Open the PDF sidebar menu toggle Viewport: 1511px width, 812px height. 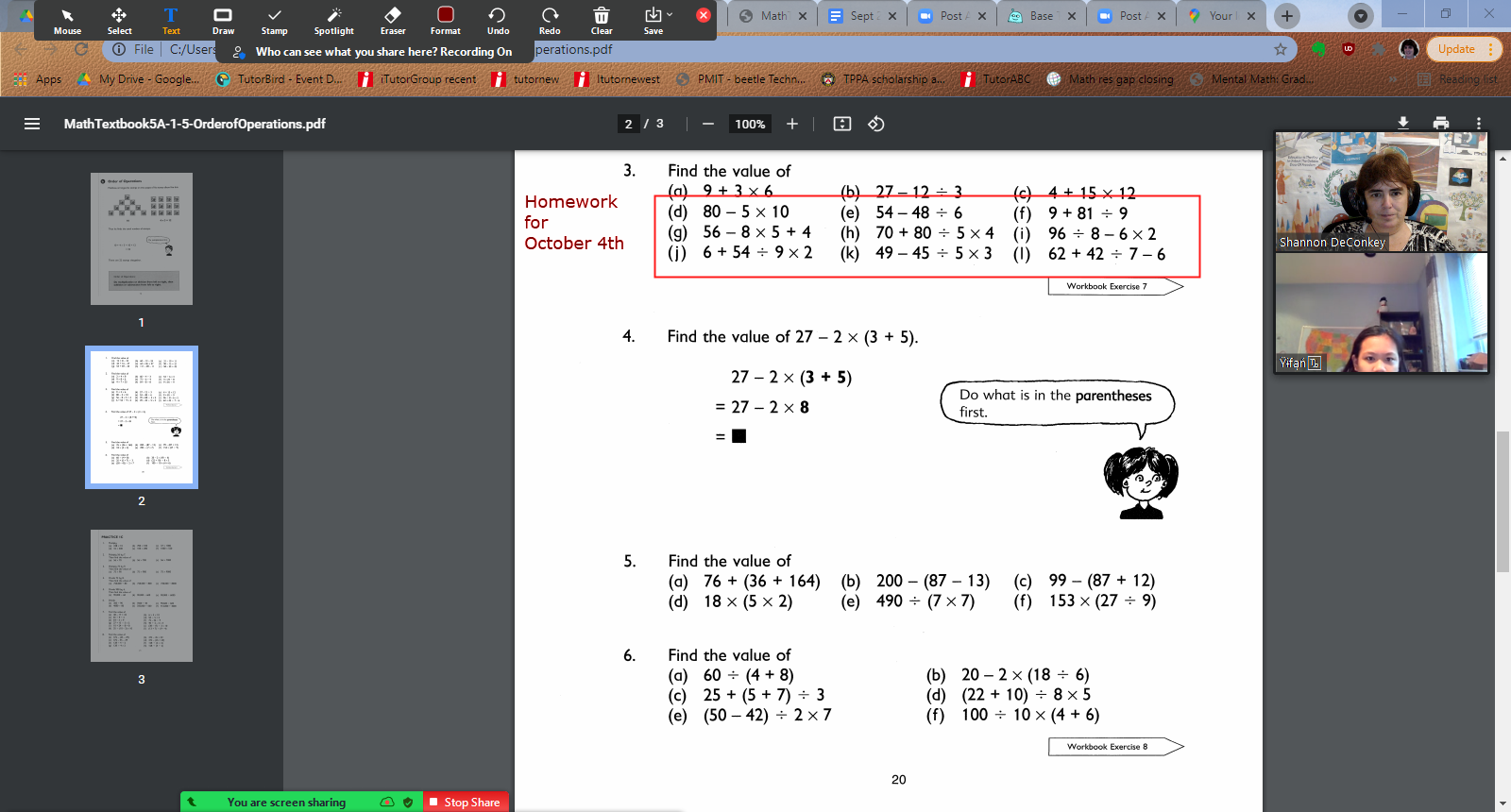32,124
